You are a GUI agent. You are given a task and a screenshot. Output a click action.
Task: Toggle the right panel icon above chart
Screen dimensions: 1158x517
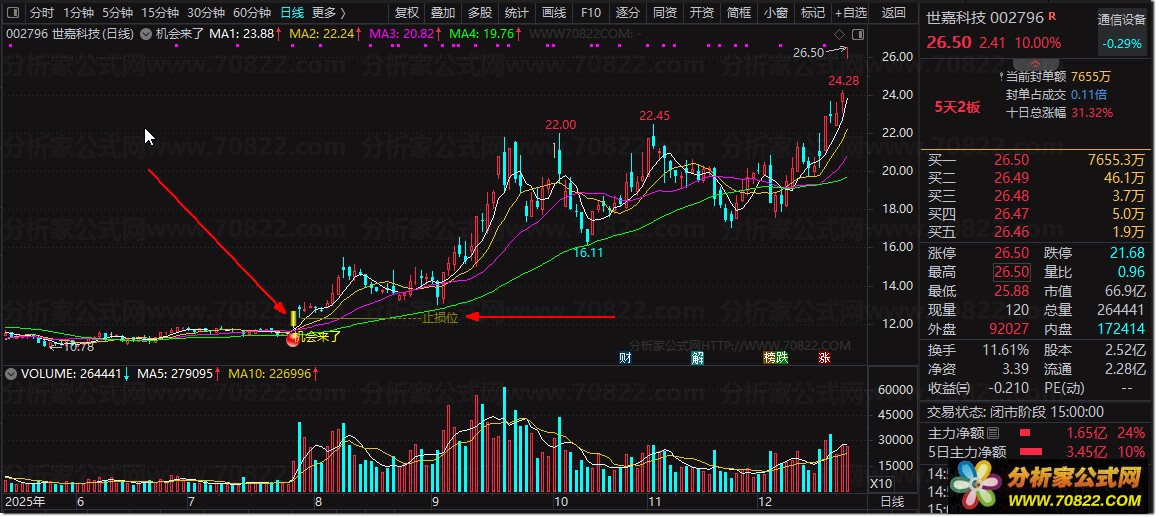click(x=857, y=34)
